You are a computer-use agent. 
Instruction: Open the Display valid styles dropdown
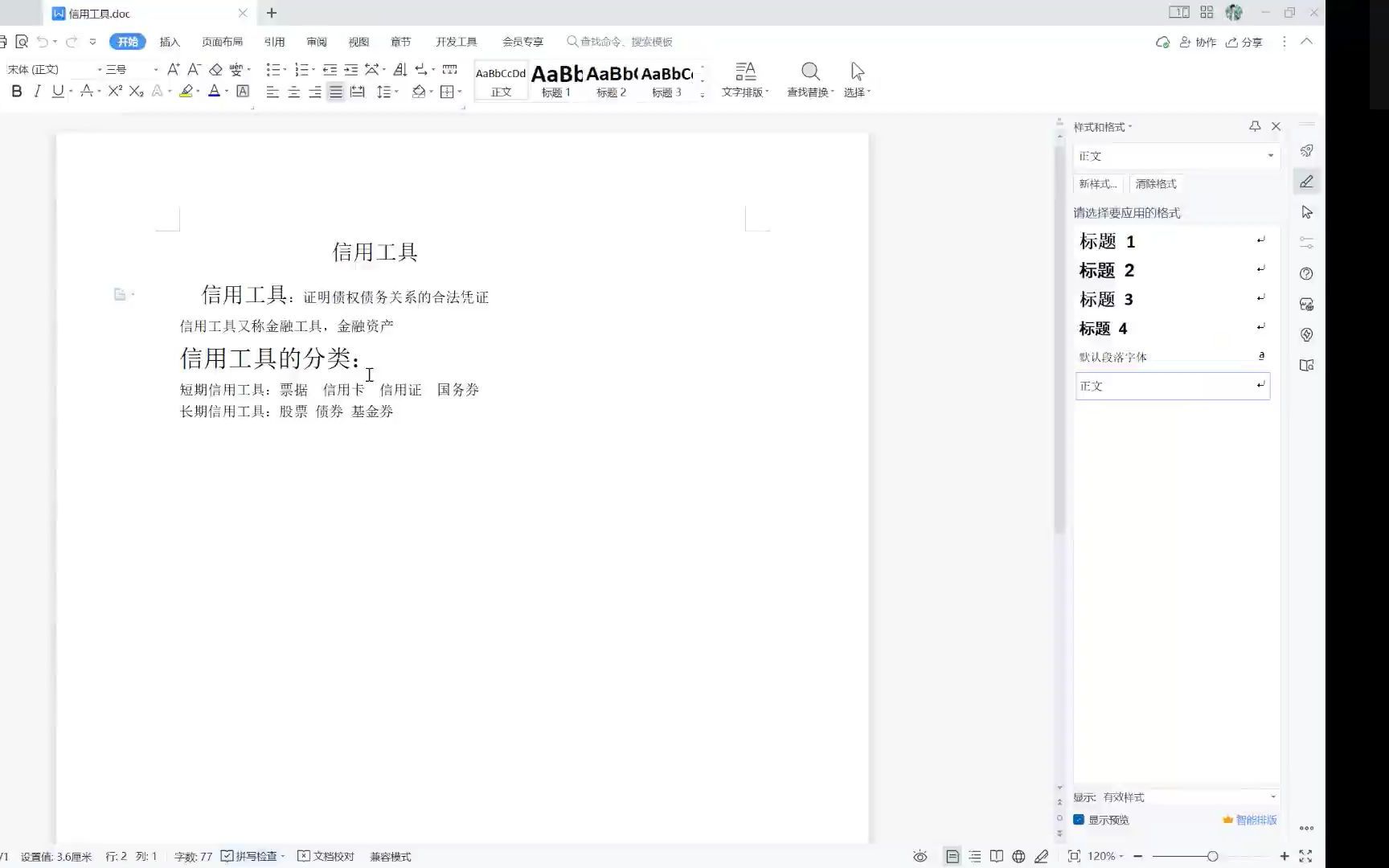[x=1273, y=797]
